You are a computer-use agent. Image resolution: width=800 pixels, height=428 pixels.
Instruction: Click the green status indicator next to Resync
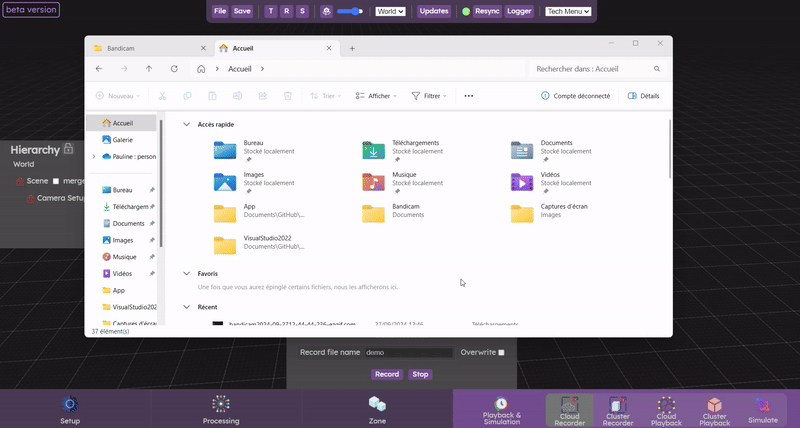(466, 11)
